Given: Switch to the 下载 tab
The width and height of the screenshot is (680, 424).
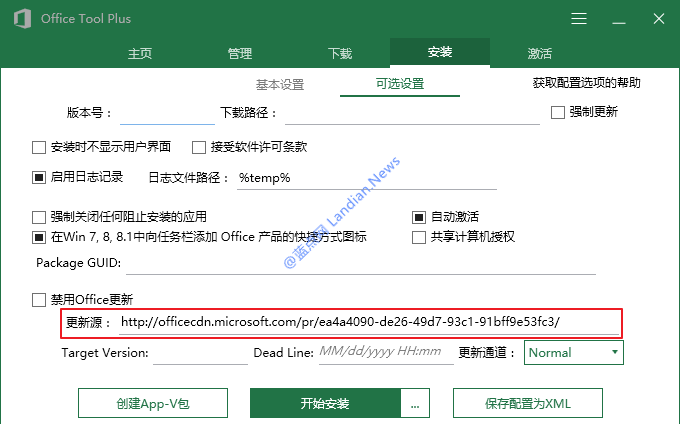Looking at the screenshot, I should [x=340, y=53].
